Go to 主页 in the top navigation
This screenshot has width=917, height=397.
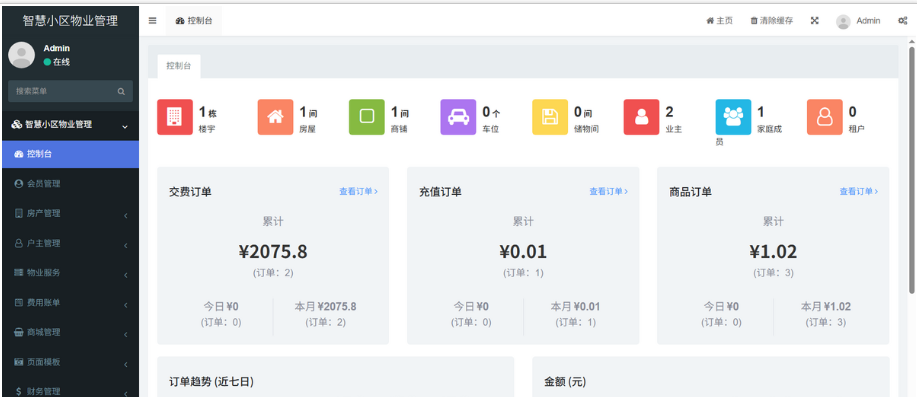tap(719, 20)
